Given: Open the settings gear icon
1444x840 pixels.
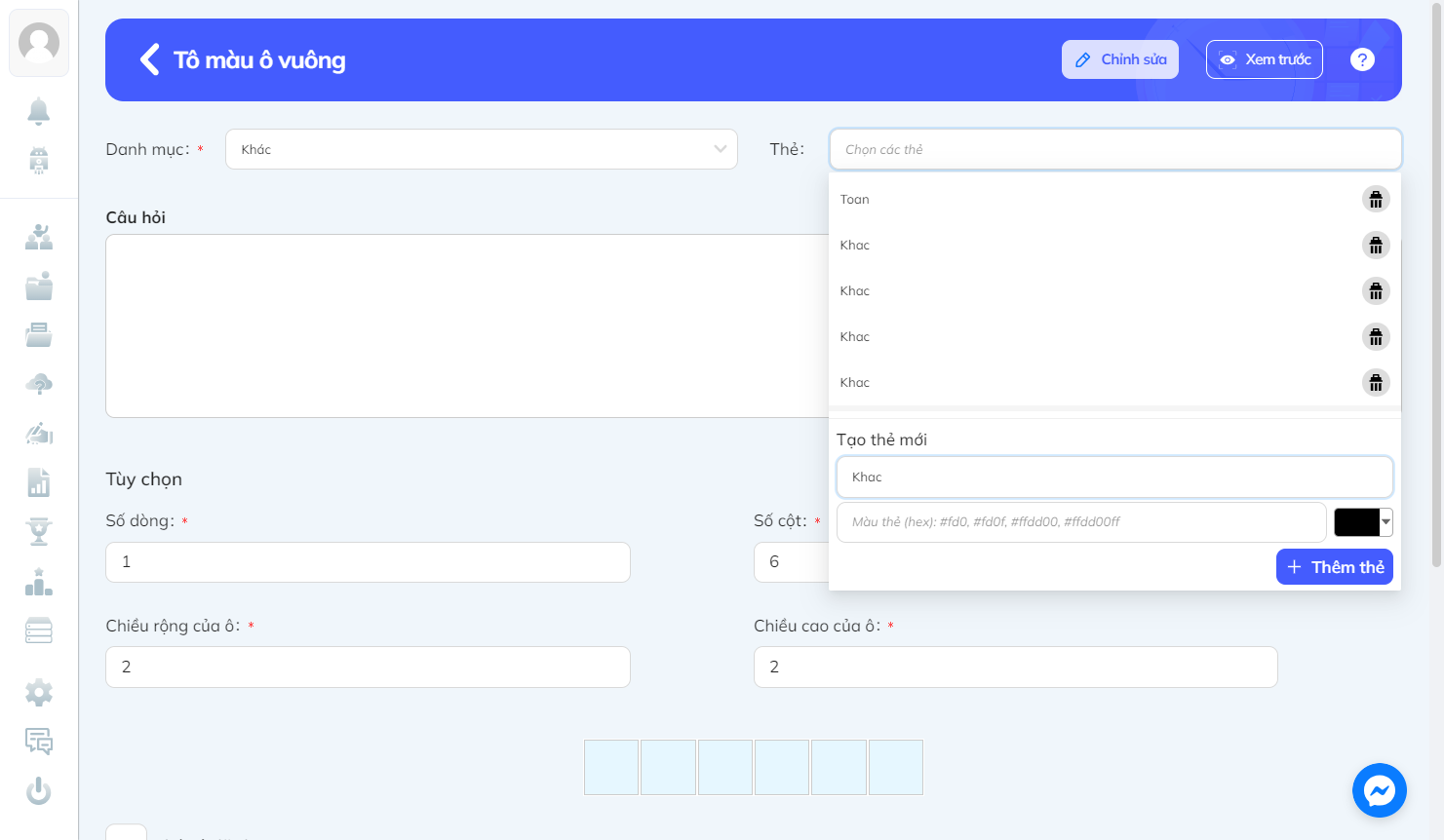Looking at the screenshot, I should point(39,693).
